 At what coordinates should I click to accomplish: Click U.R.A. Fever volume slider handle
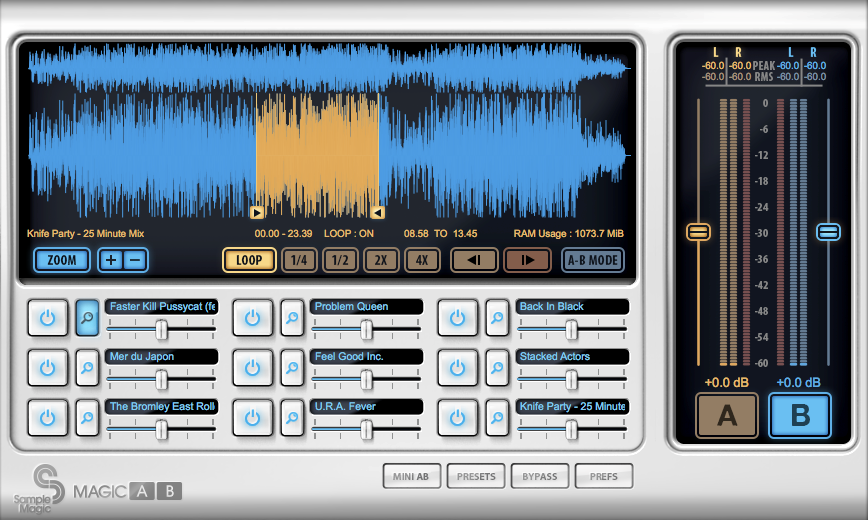(x=366, y=429)
